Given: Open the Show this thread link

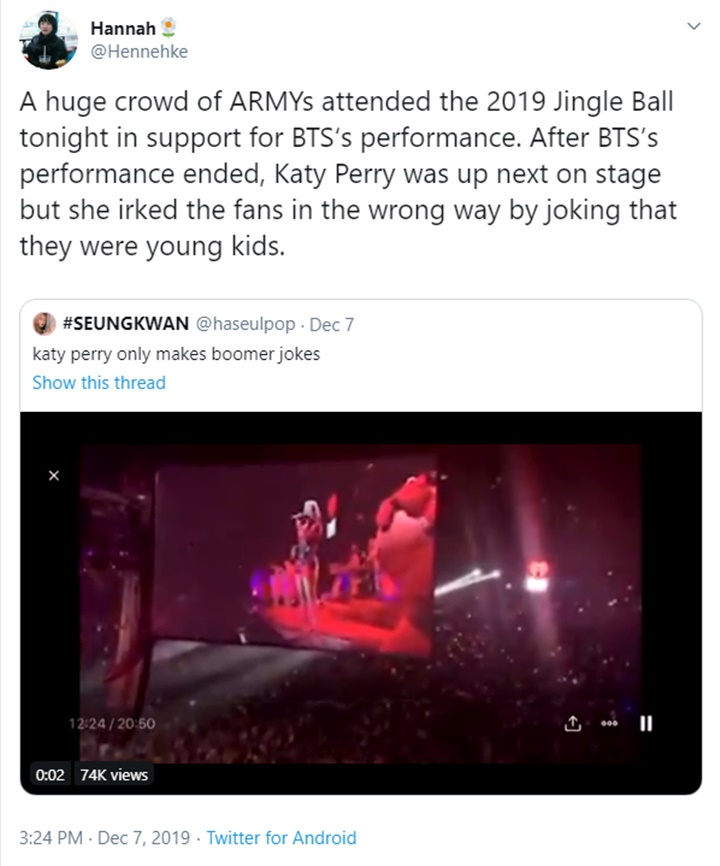Looking at the screenshot, I should click(99, 382).
